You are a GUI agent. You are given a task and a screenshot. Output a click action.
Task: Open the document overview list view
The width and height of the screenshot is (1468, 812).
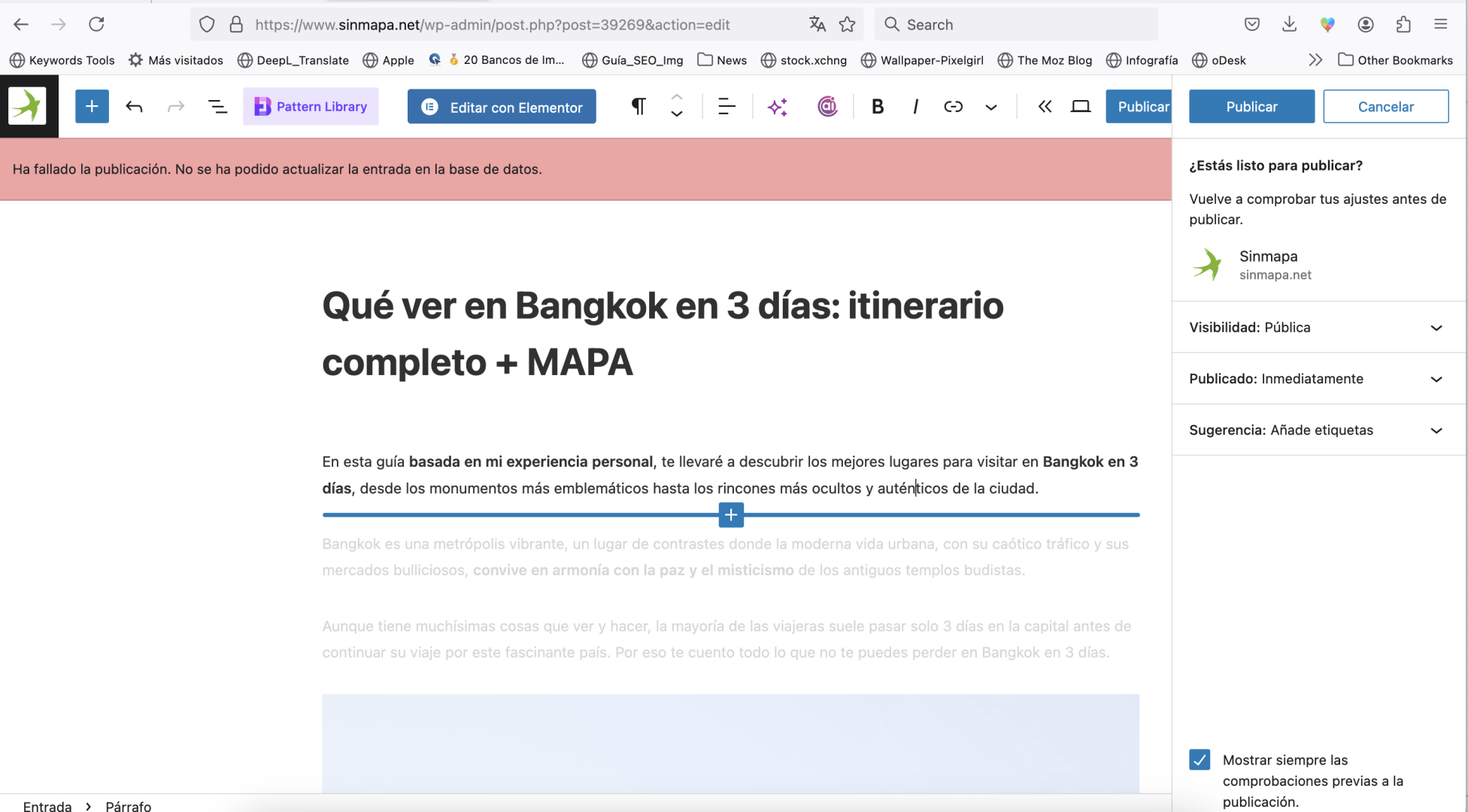click(217, 107)
